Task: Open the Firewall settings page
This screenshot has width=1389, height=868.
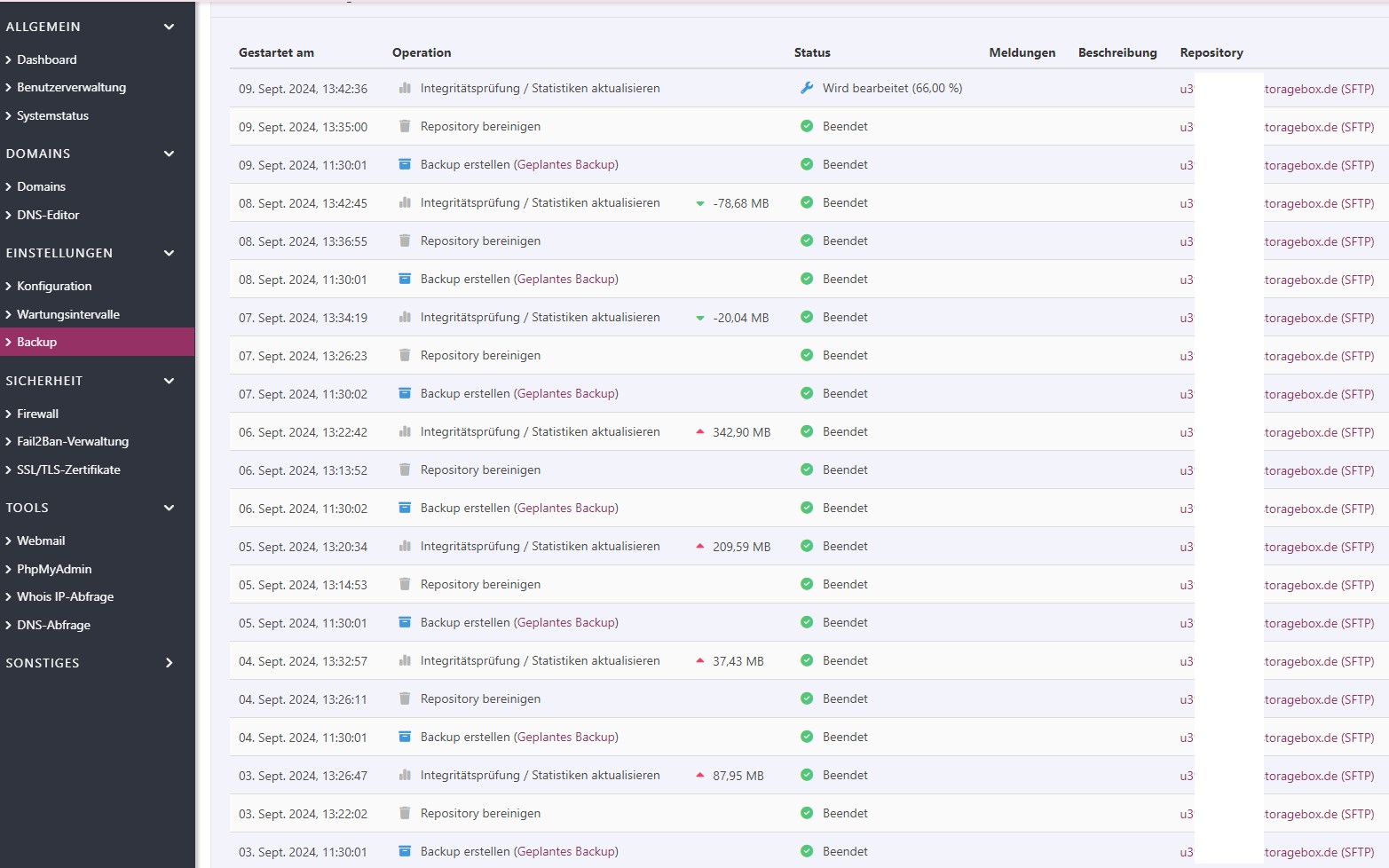Action: pyautogui.click(x=37, y=414)
